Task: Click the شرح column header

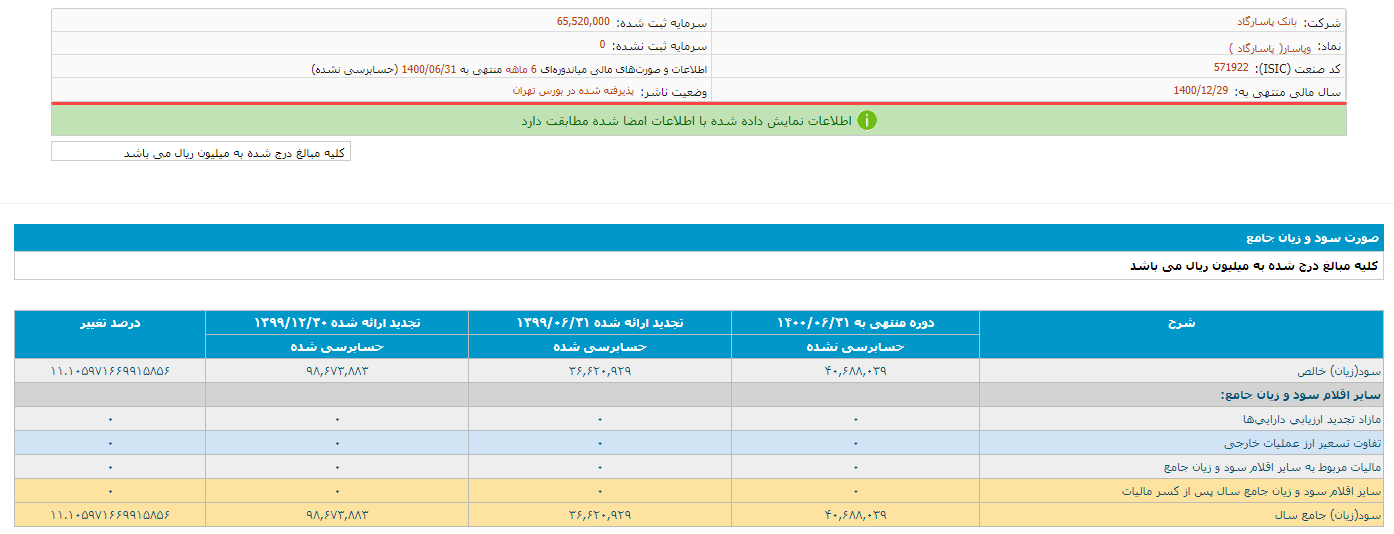Action: point(1180,323)
